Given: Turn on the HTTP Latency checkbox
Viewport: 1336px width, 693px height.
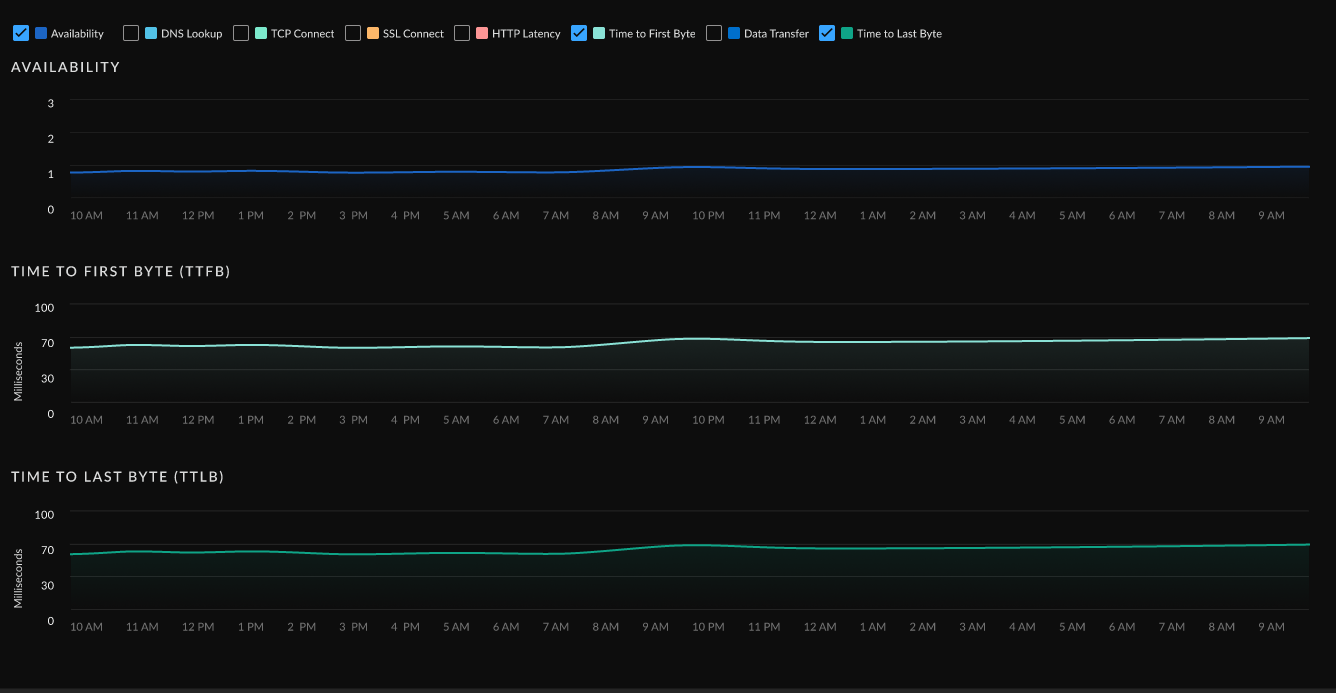Looking at the screenshot, I should (x=462, y=33).
